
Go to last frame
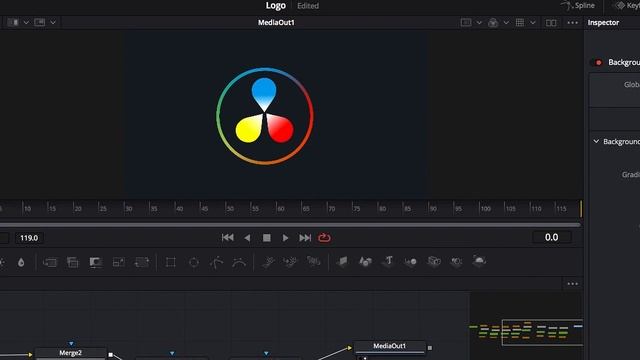click(x=305, y=238)
